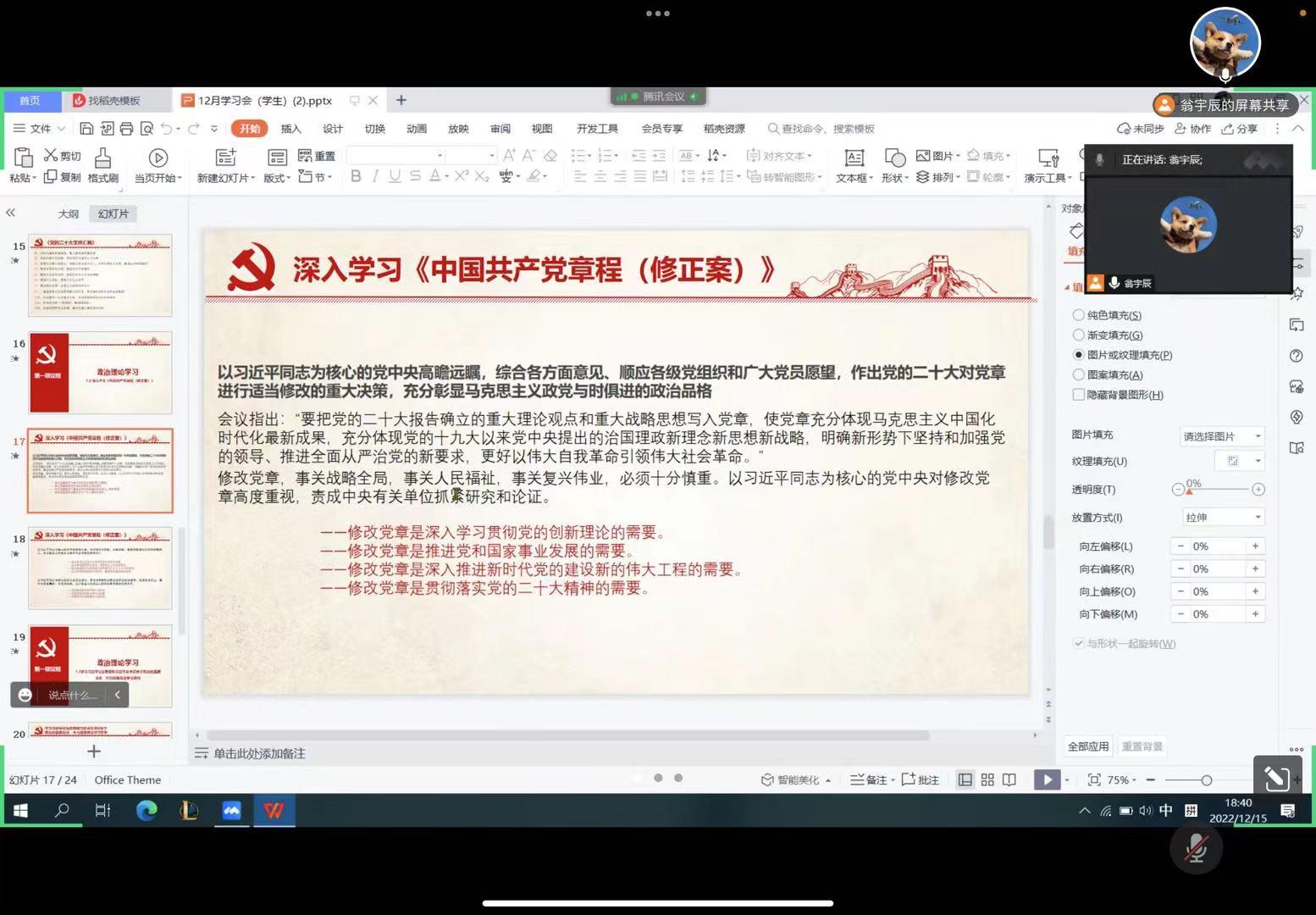Viewport: 1316px width, 915px height.
Task: Open the Insert (插入) ribbon tab
Action: point(290,129)
